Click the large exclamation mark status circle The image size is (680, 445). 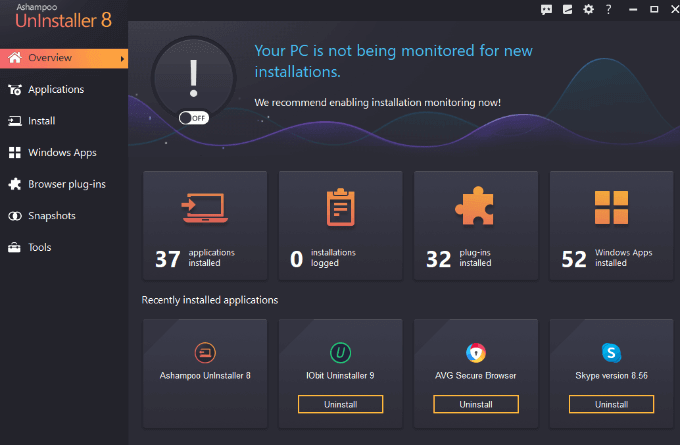tap(193, 79)
